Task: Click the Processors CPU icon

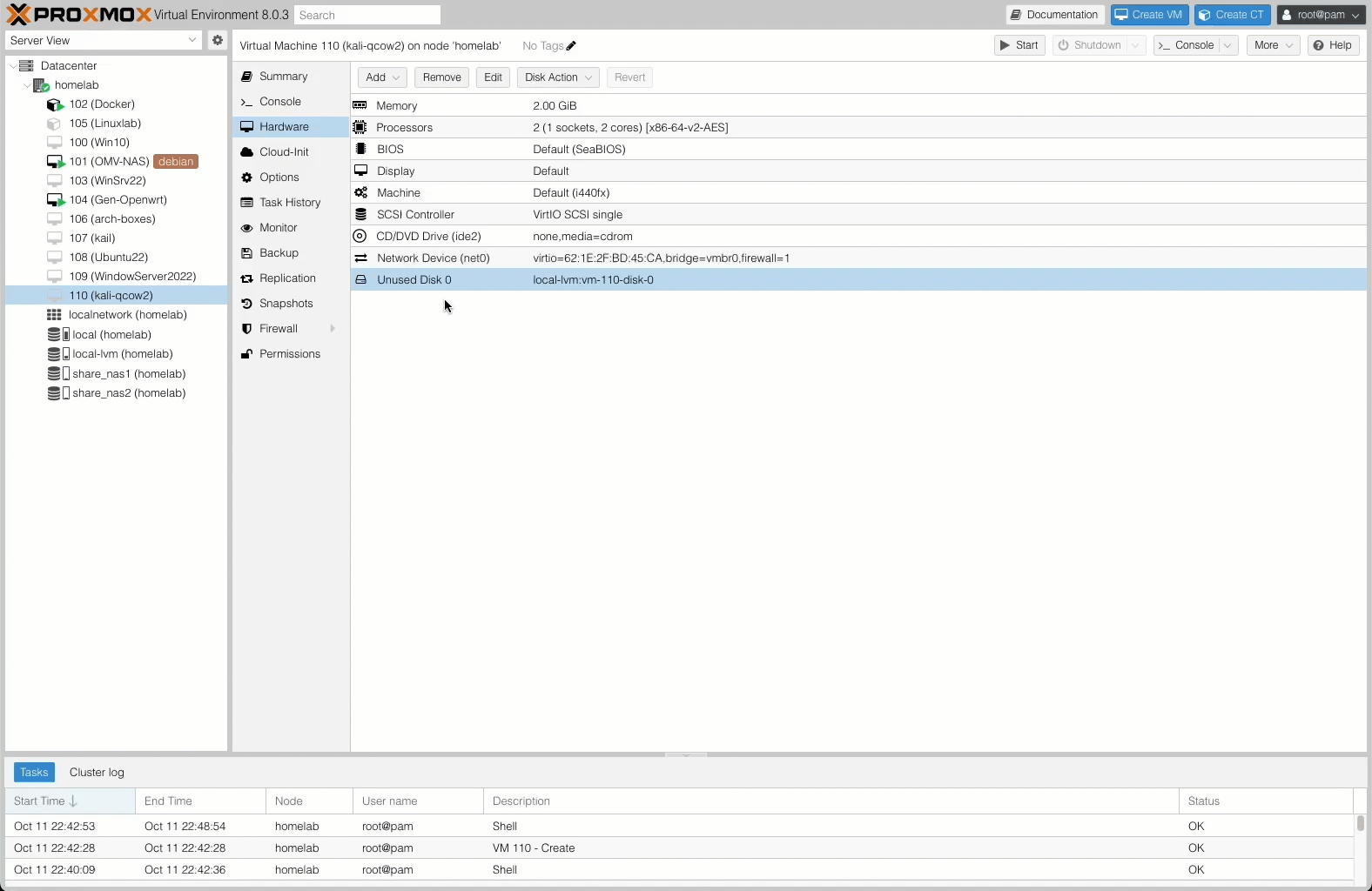Action: tap(360, 127)
